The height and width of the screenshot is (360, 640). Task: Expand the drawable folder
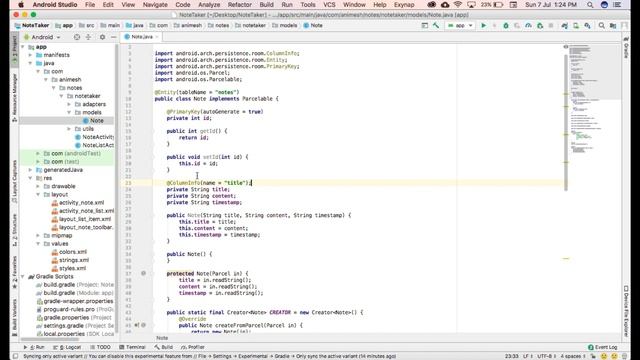point(38,186)
